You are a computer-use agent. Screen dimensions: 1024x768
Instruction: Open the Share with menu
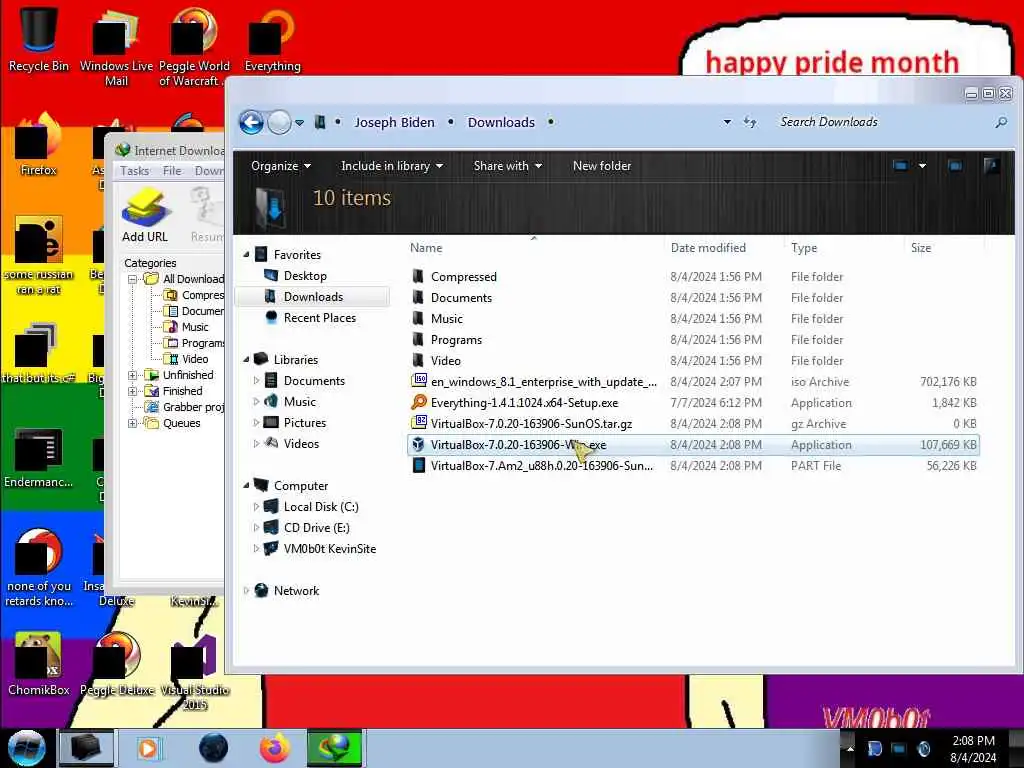507,166
